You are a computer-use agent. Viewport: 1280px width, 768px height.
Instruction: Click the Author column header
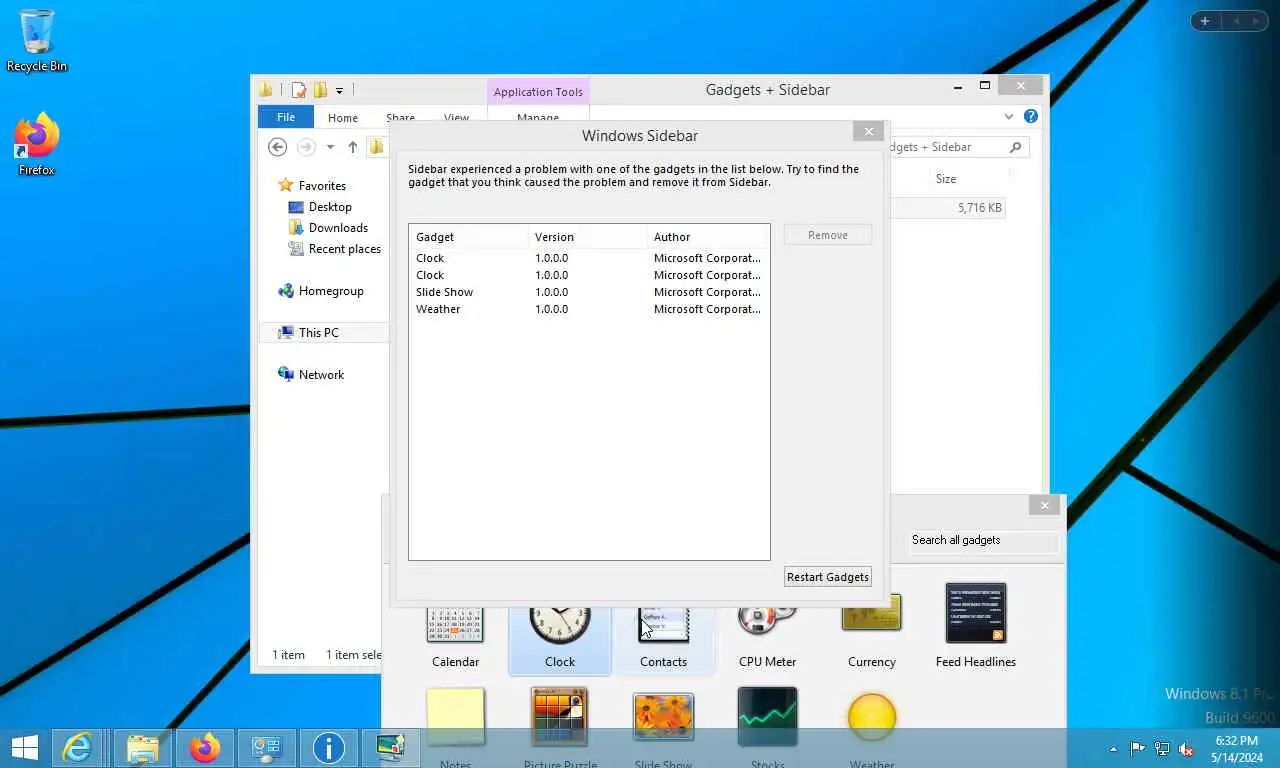point(708,237)
